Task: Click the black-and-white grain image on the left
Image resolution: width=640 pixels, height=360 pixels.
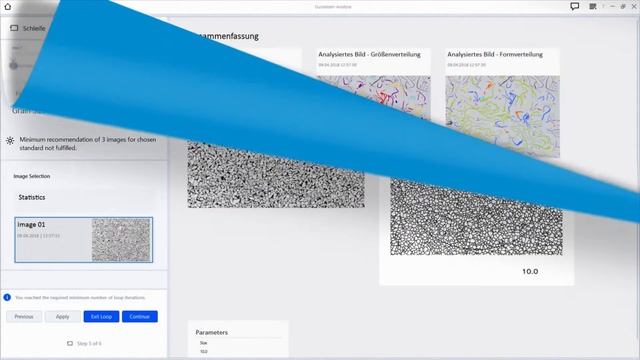Action: pyautogui.click(x=276, y=175)
